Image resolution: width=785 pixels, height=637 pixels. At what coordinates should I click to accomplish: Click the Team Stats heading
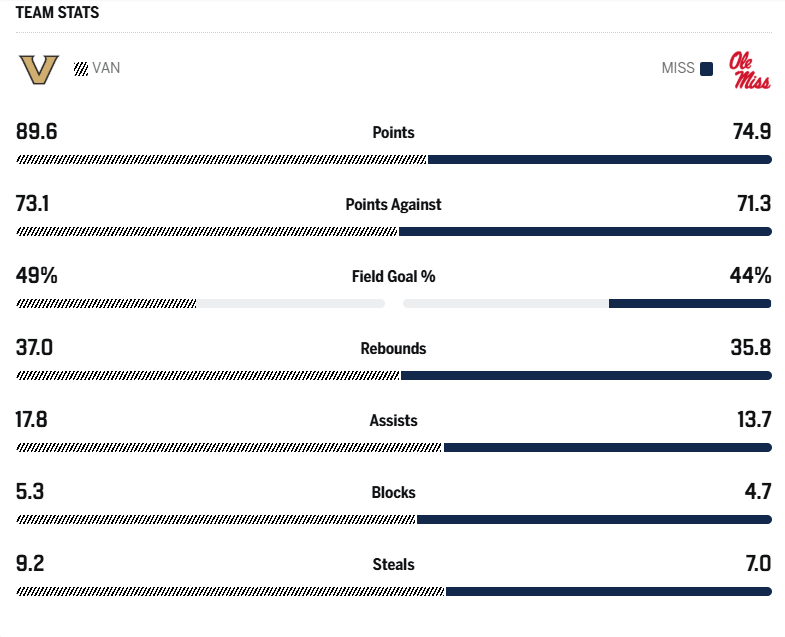click(57, 13)
